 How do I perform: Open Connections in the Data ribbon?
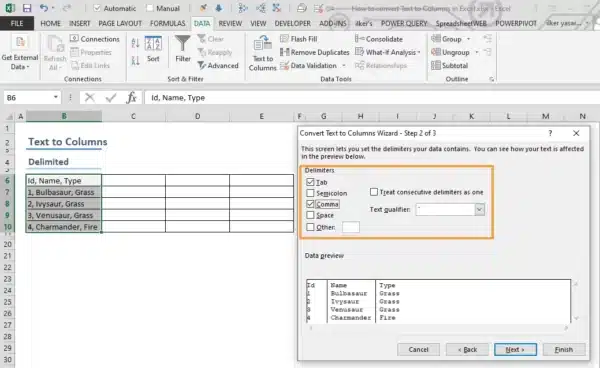95,39
